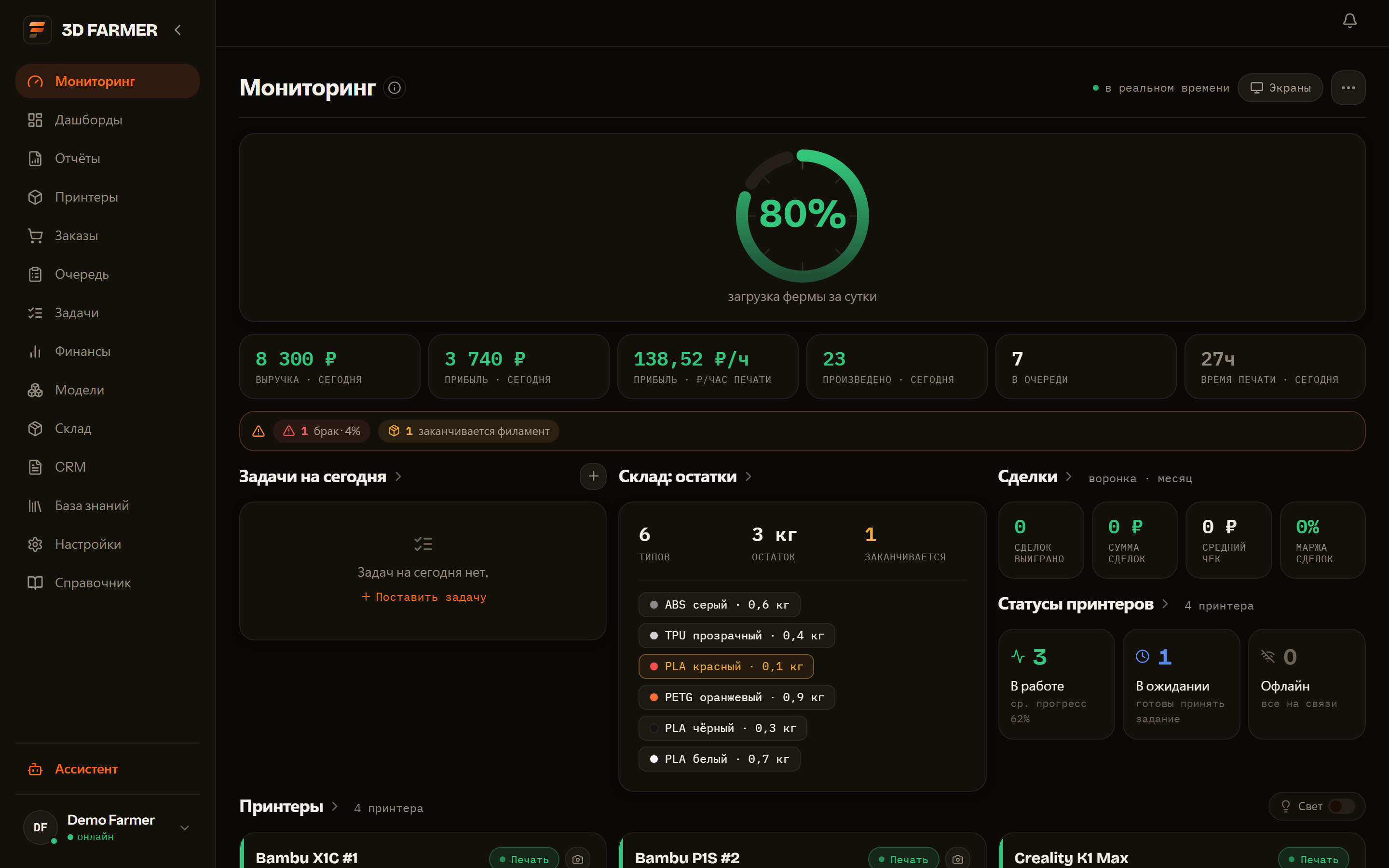This screenshot has height=868, width=1389.
Task: Open Справочник in the sidebar
Action: click(x=108, y=583)
